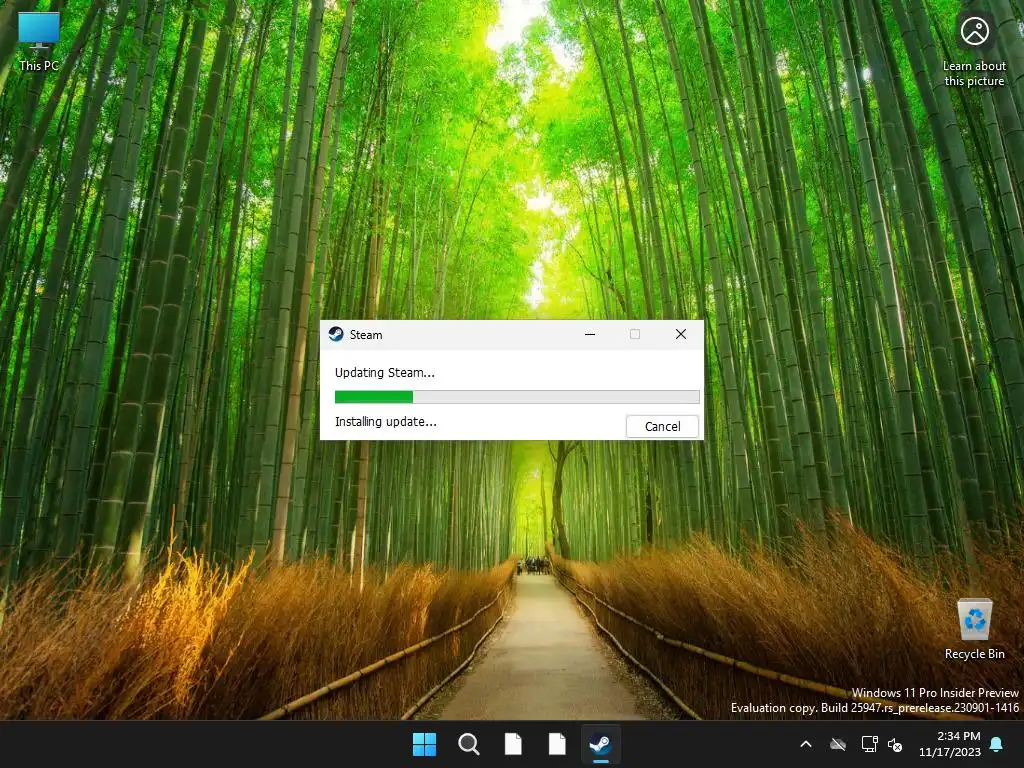Click the Steam taskbar icon
1024x768 pixels.
click(x=601, y=744)
